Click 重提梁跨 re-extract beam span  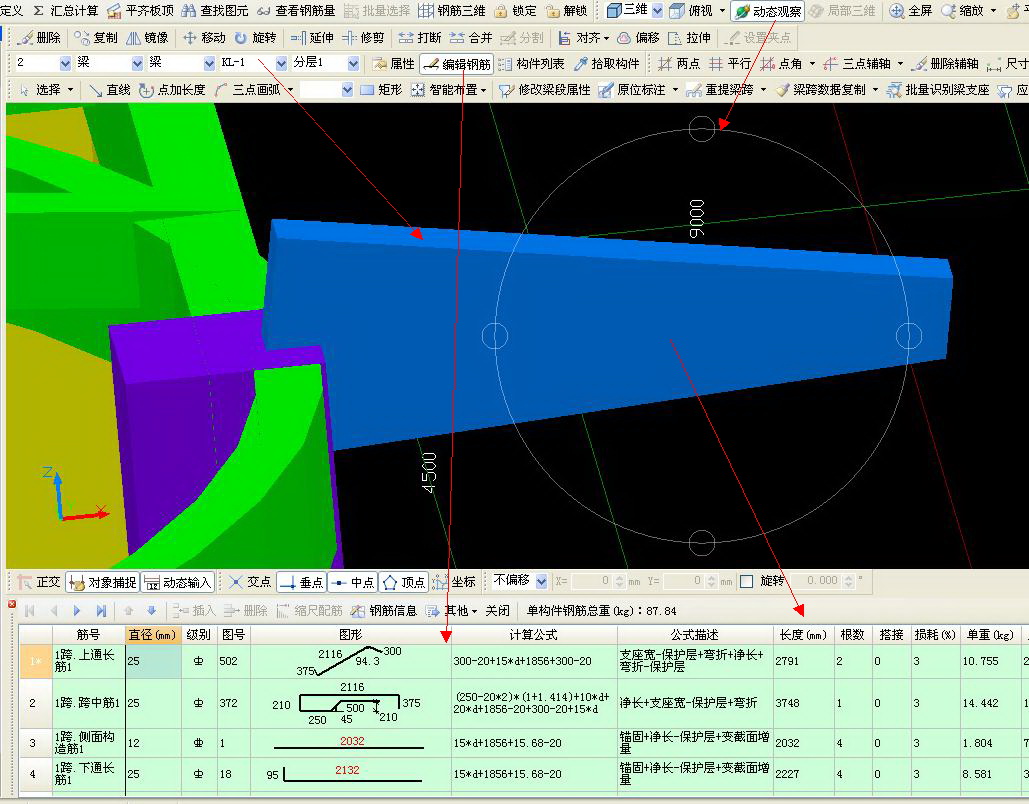coord(721,89)
